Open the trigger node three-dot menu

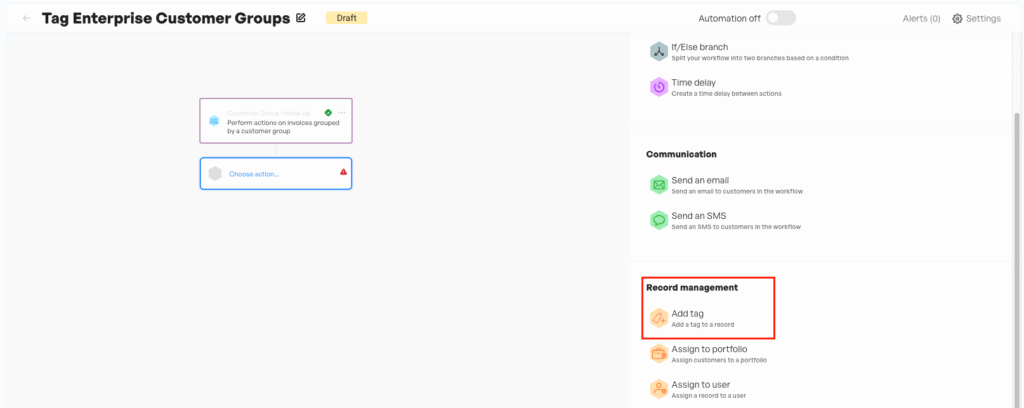(341, 112)
